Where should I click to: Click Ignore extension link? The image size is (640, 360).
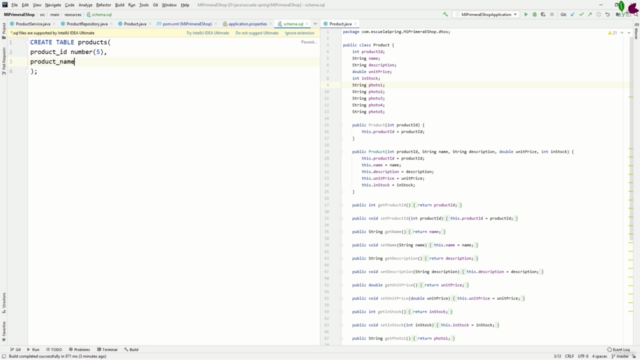pyautogui.click(x=300, y=33)
